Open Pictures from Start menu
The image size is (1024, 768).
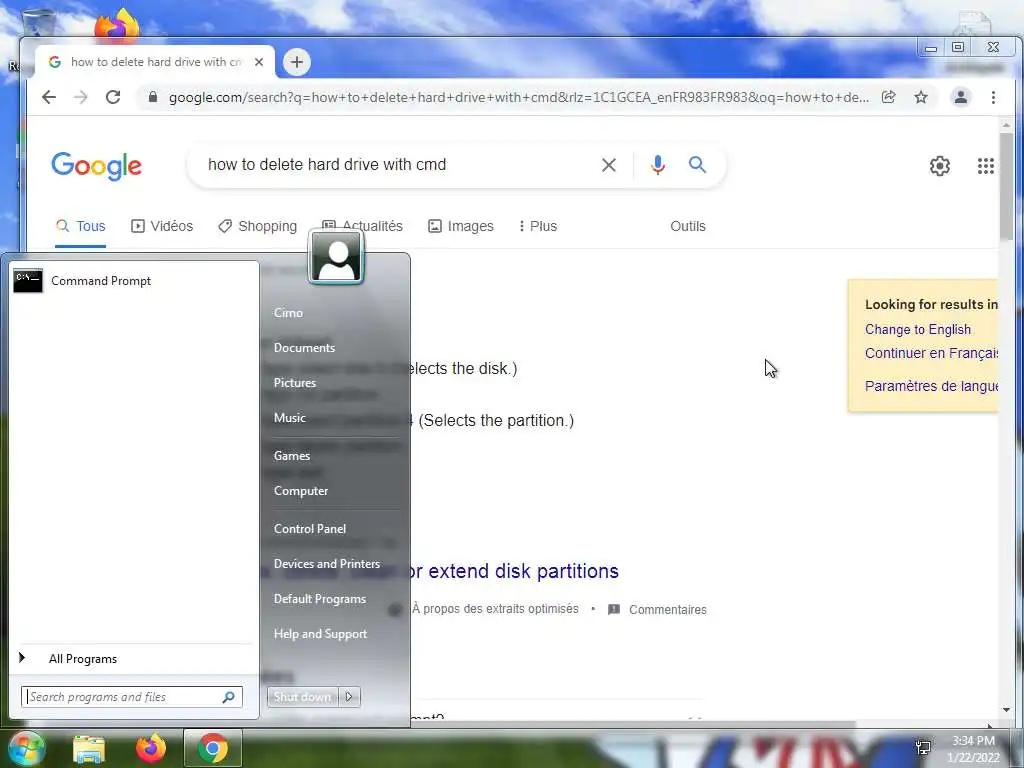295,383
